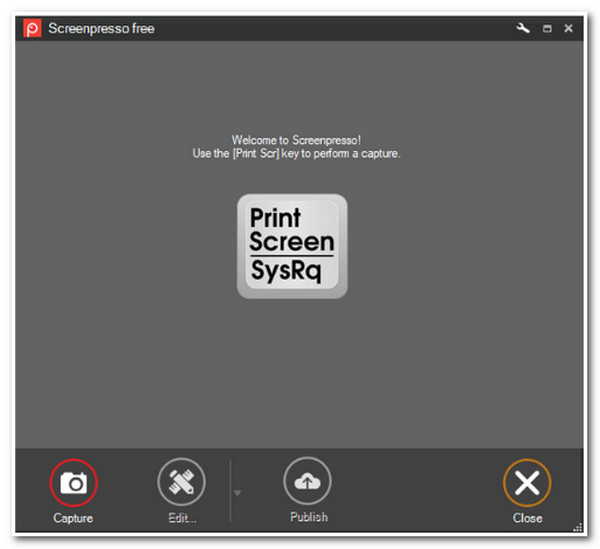Expand the dropdown arrow next to Edit

point(237,492)
